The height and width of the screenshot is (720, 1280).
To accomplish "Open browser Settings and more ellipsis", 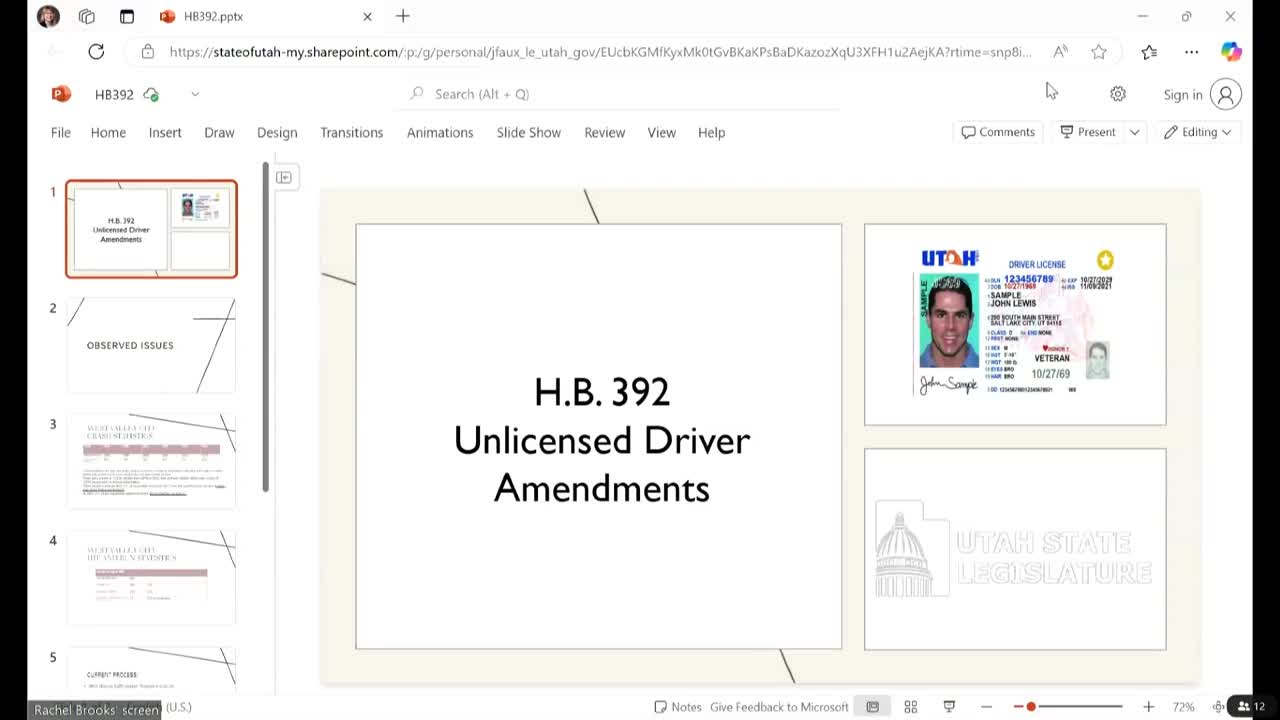I will (1191, 52).
